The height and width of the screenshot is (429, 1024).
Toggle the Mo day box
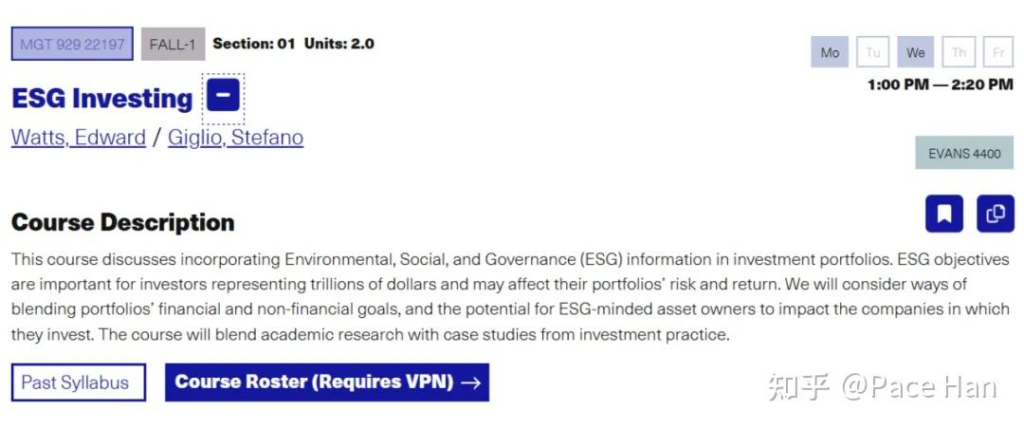pyautogui.click(x=829, y=52)
